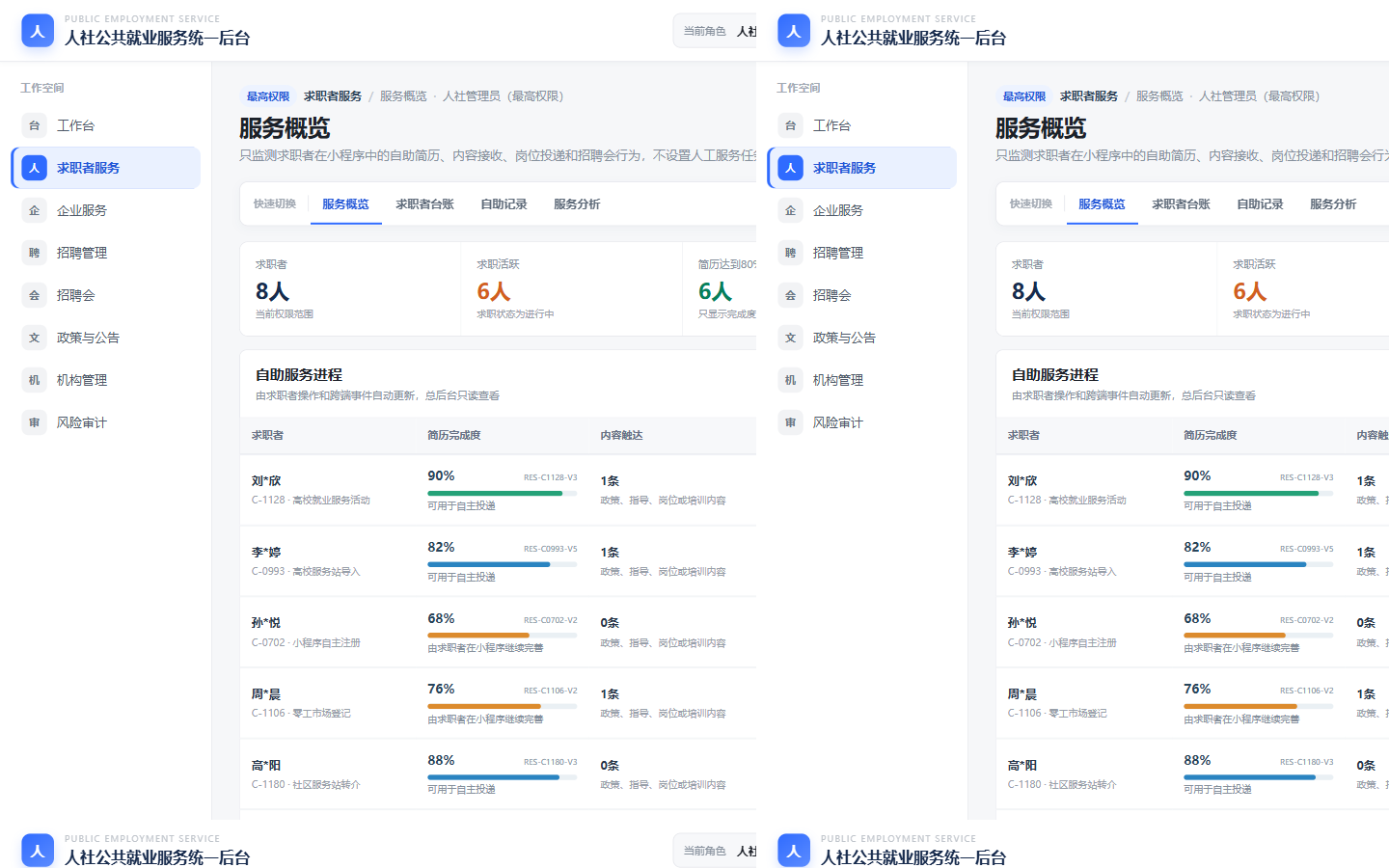Click RES-C1128-V3 resume code in left copy

pyautogui.click(x=551, y=477)
